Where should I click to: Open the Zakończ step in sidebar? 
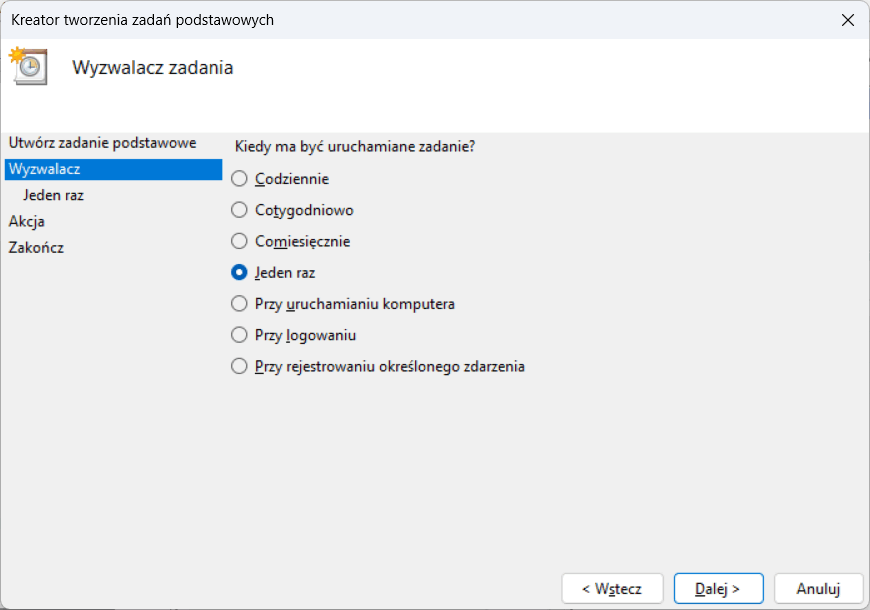coord(36,247)
